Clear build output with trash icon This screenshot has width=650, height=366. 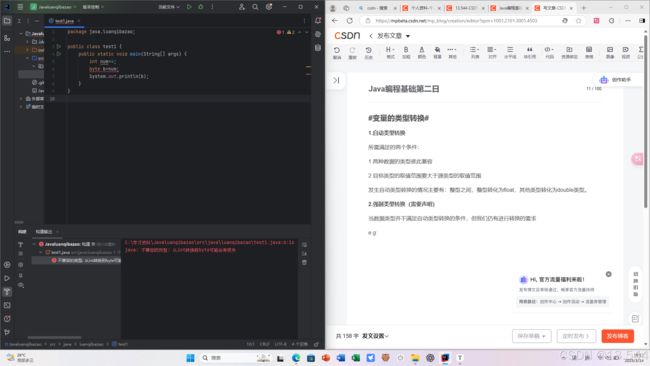pos(304,263)
